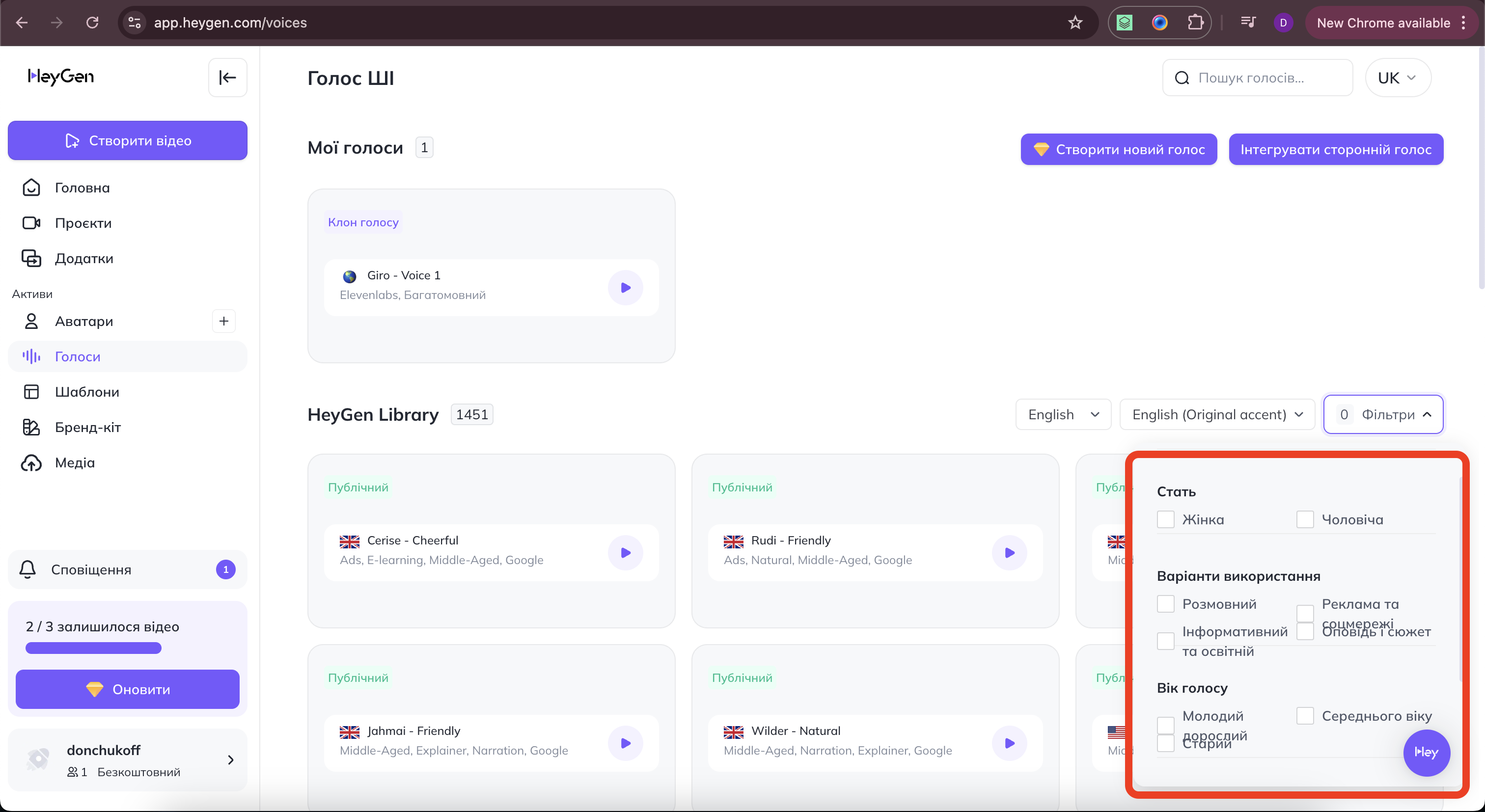Open the Сповіщення notifications panel
Screen dimensions: 1485x812
click(127, 569)
